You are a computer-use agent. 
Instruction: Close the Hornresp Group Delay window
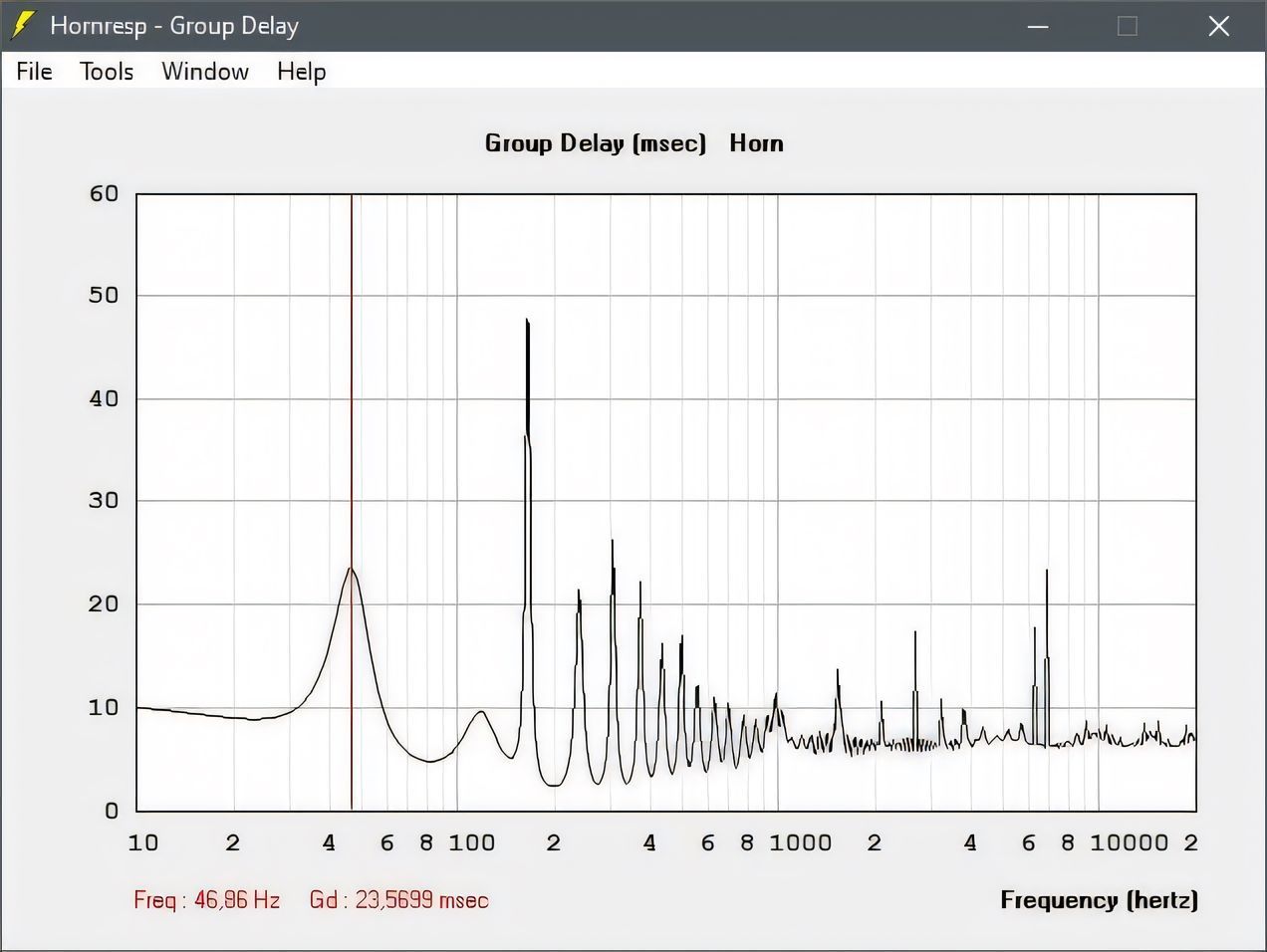point(1218,26)
